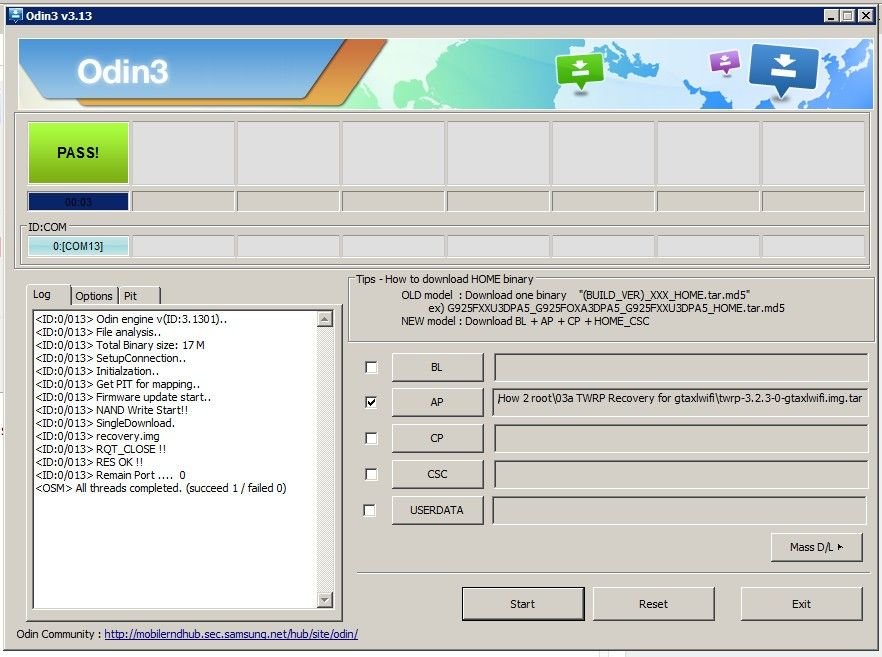Click the example text 'G925FXXU3DPA5_G925FOXA3DPA5_G925FXXU3DPA5_HOME.tar.md5'

point(615,308)
